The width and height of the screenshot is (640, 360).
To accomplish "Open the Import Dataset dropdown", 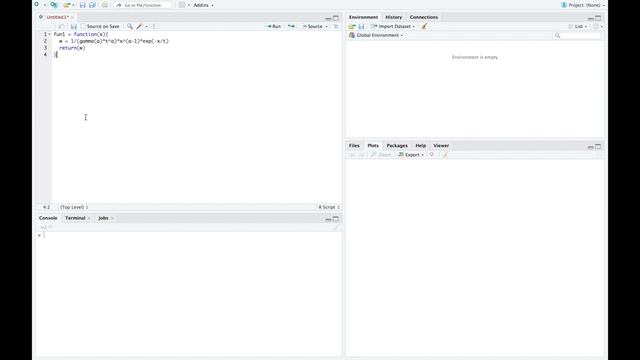I will 393,27.
